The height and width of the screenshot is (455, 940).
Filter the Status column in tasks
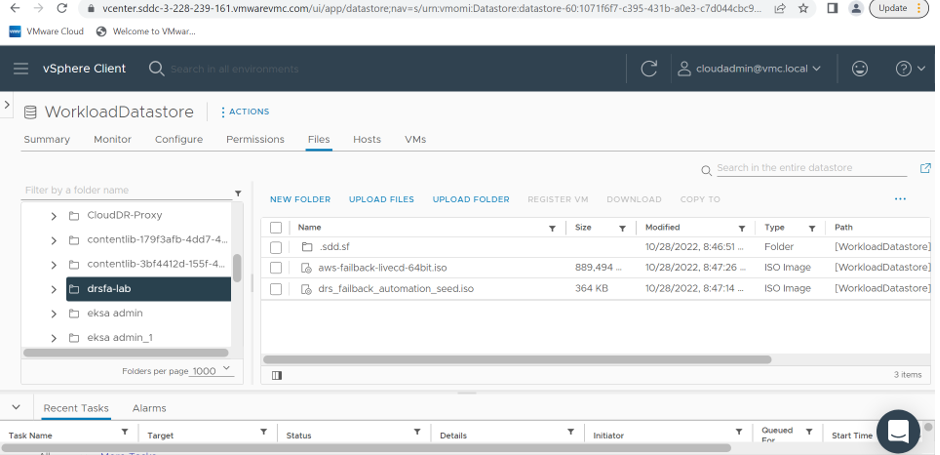pos(417,432)
